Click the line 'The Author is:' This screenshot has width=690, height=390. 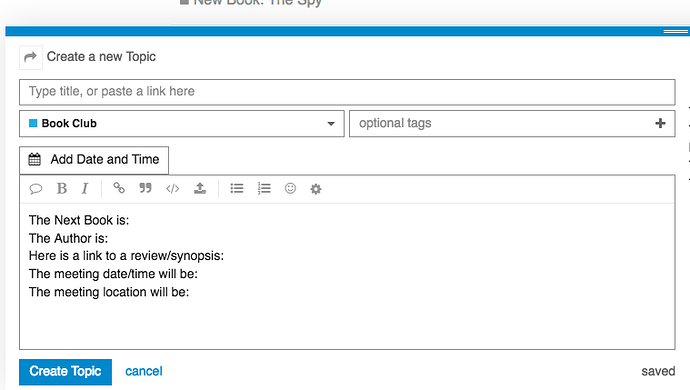coord(69,239)
